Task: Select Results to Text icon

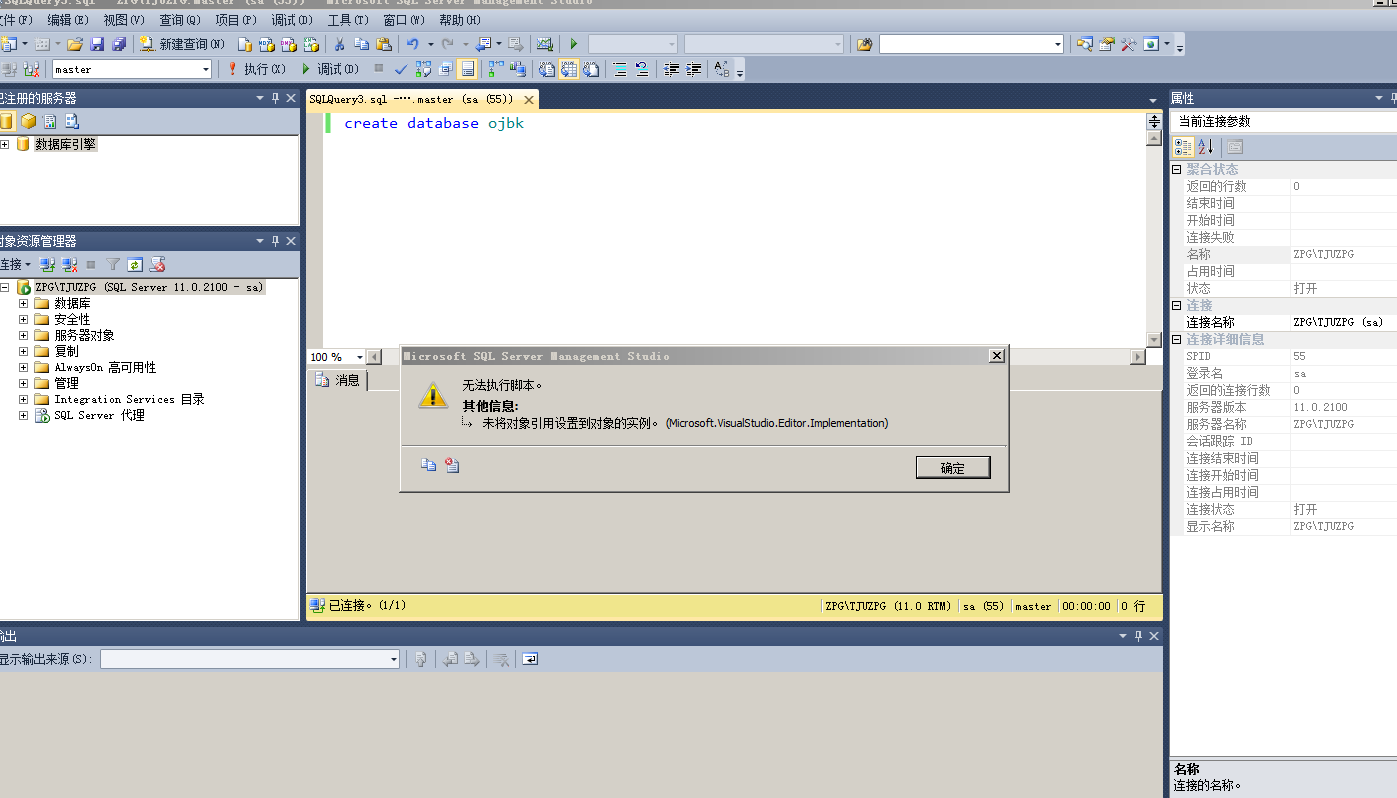Action: click(x=547, y=69)
